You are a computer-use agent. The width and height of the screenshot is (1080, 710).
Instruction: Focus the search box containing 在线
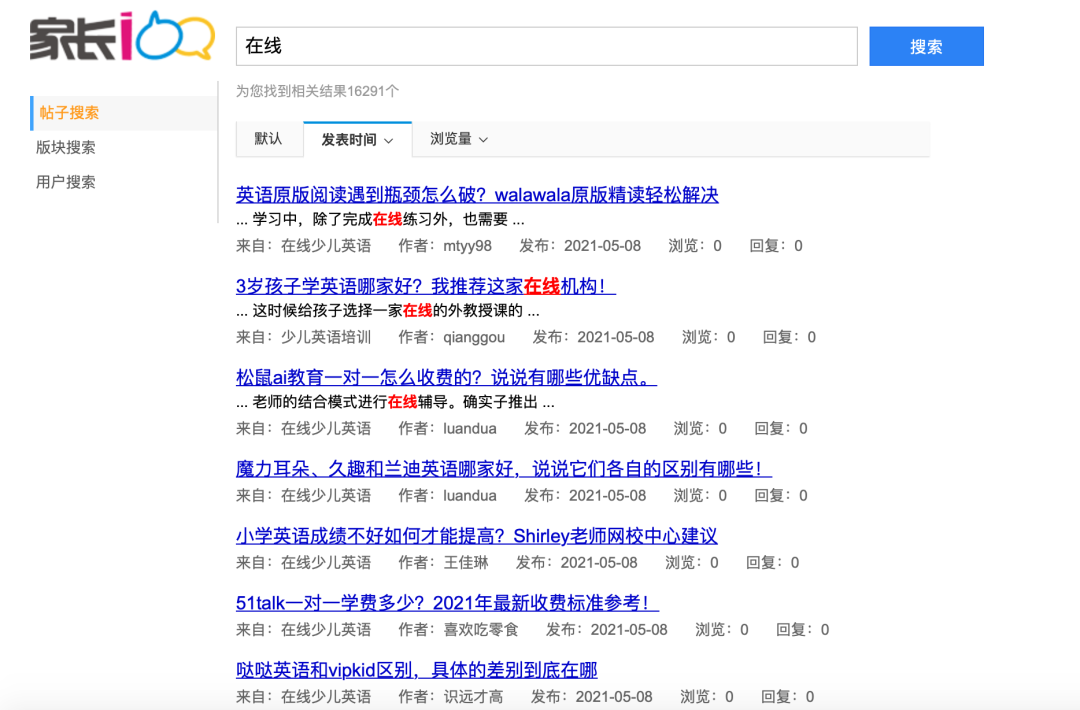(546, 46)
